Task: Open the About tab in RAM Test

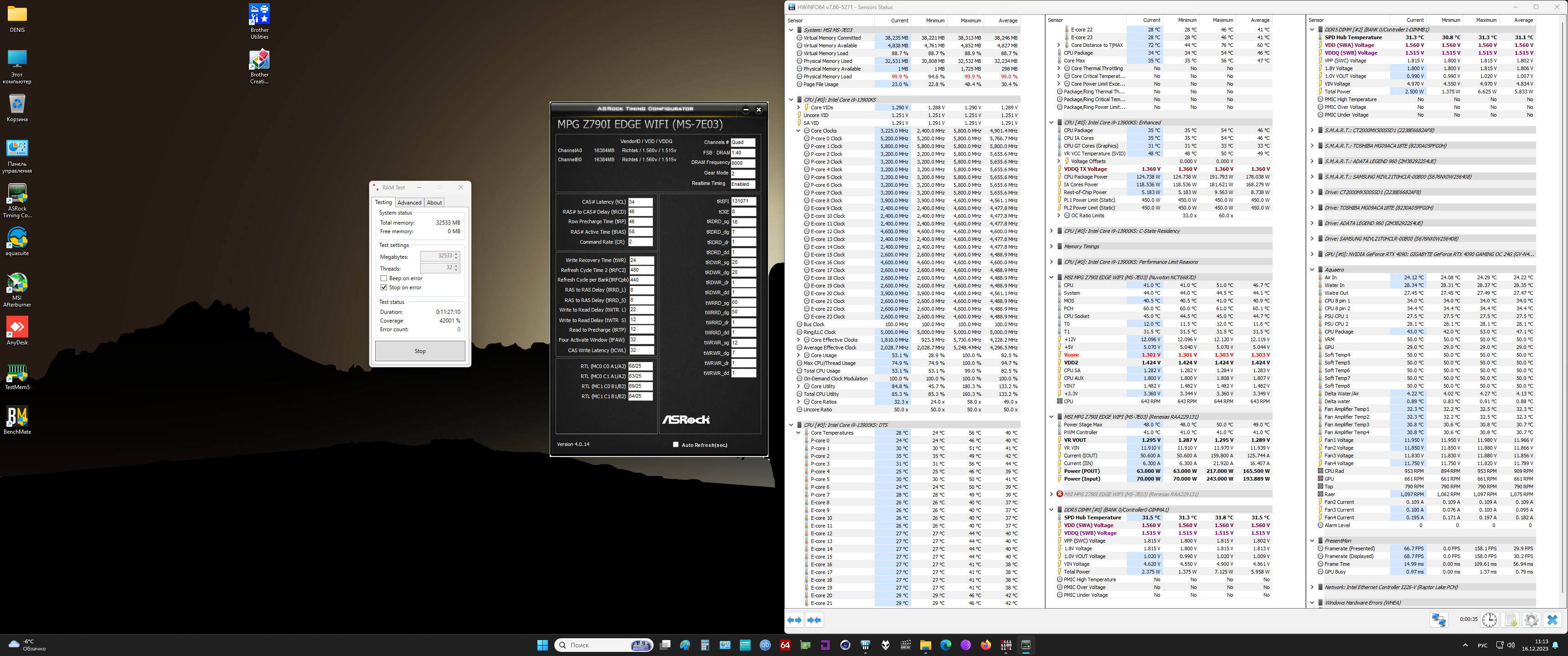Action: pos(434,203)
